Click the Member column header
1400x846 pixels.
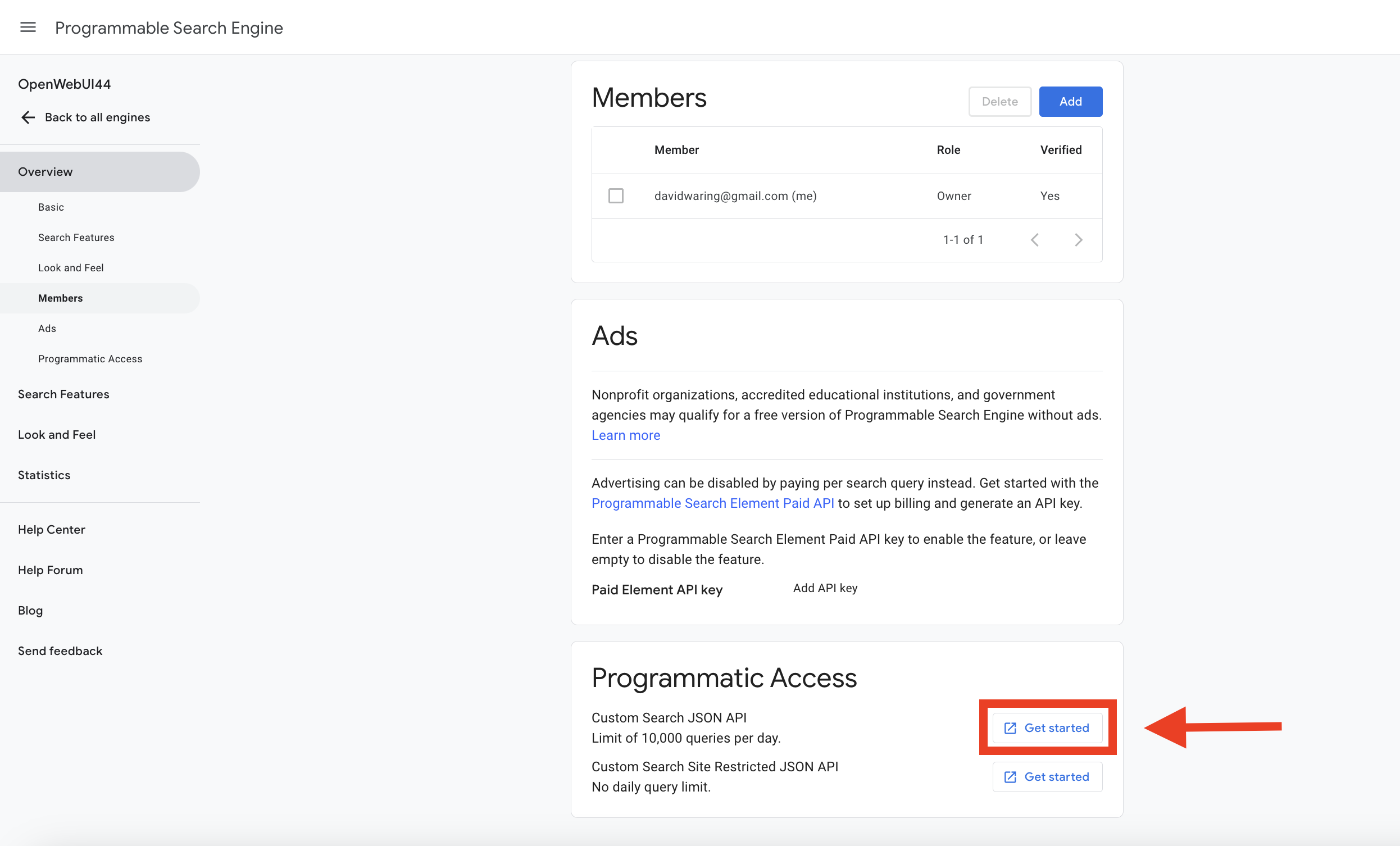point(676,150)
